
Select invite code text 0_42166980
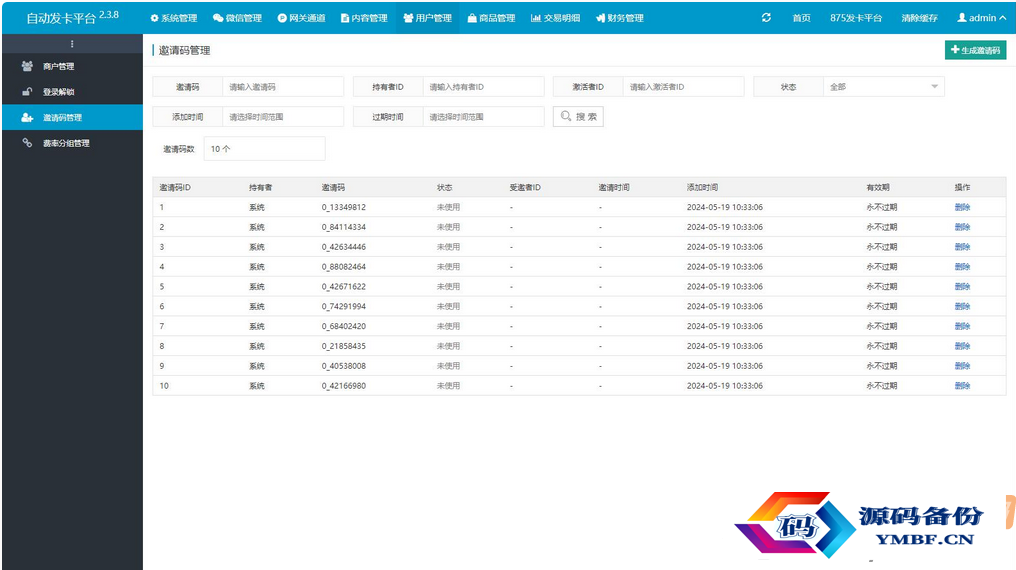343,386
